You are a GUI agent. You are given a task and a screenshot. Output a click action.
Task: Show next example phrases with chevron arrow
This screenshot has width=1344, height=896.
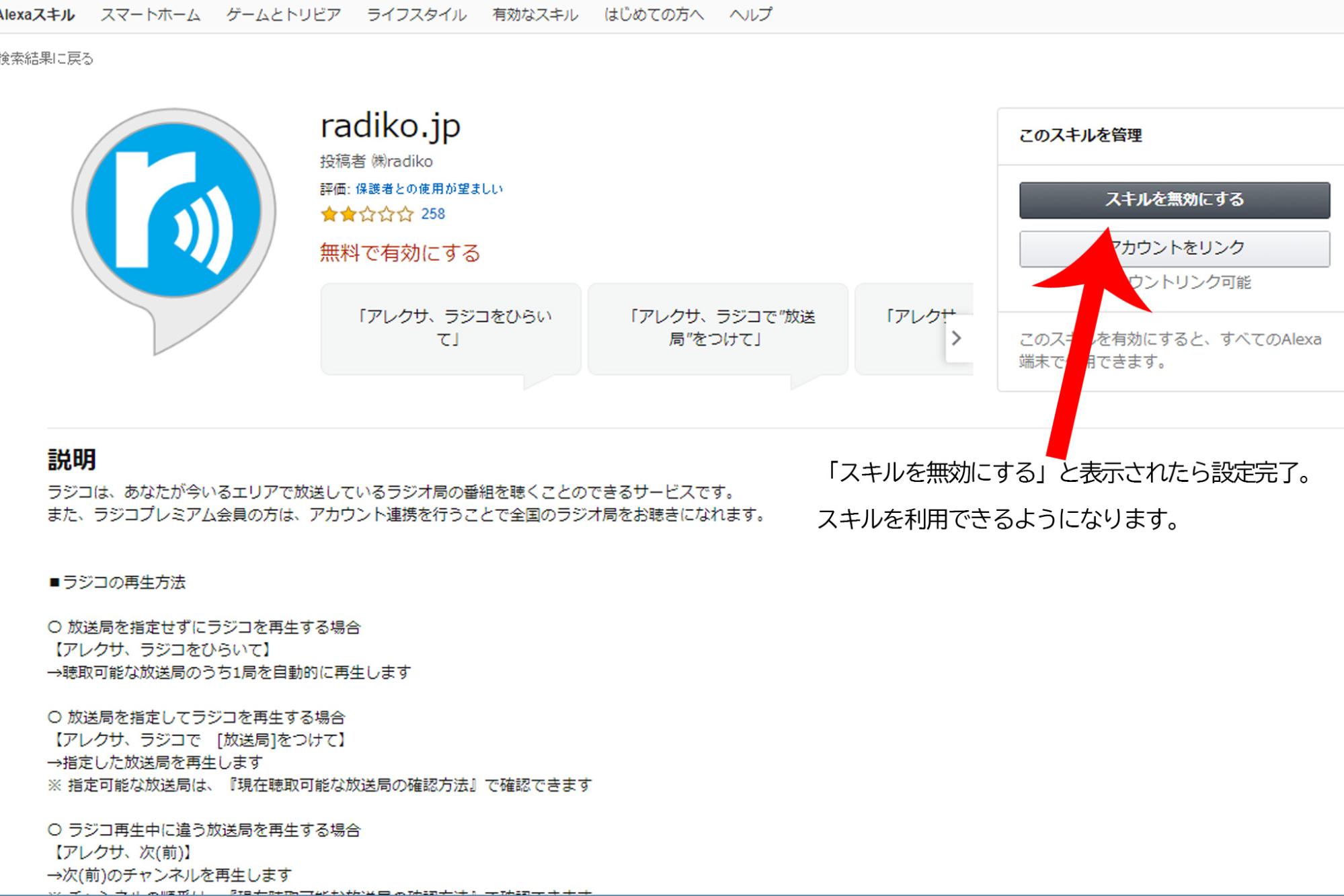click(x=957, y=338)
